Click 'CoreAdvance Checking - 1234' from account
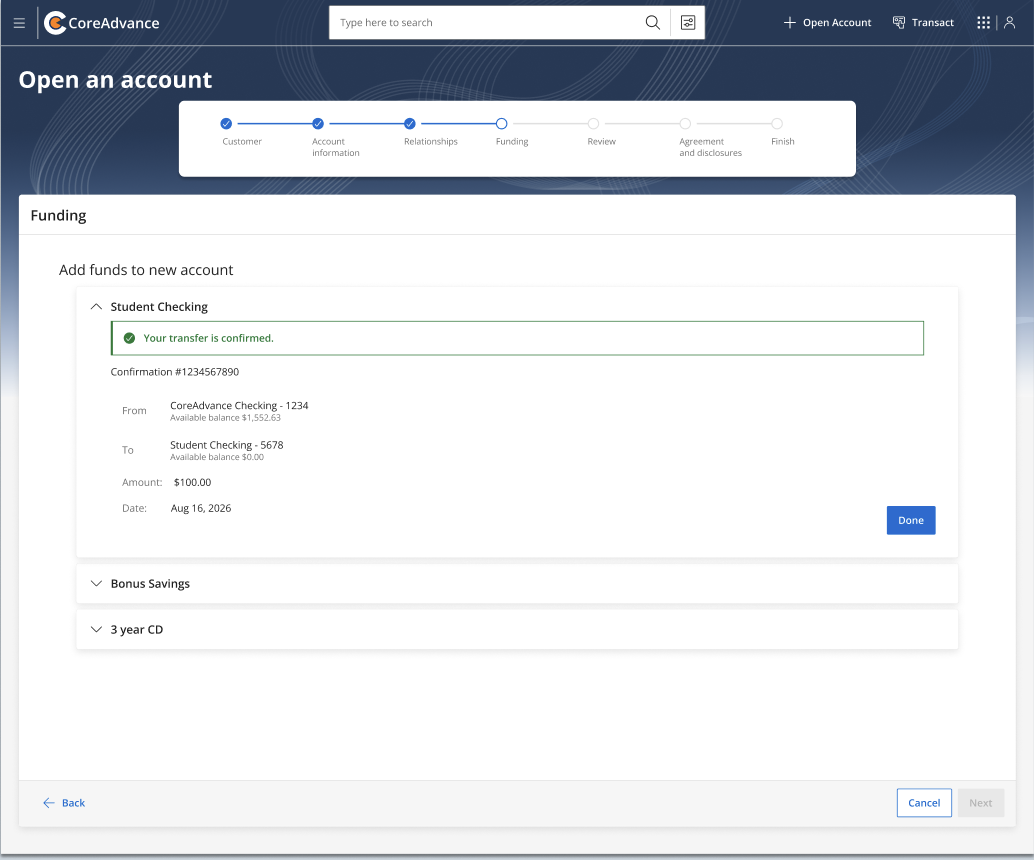This screenshot has width=1034, height=860. pyautogui.click(x=239, y=406)
